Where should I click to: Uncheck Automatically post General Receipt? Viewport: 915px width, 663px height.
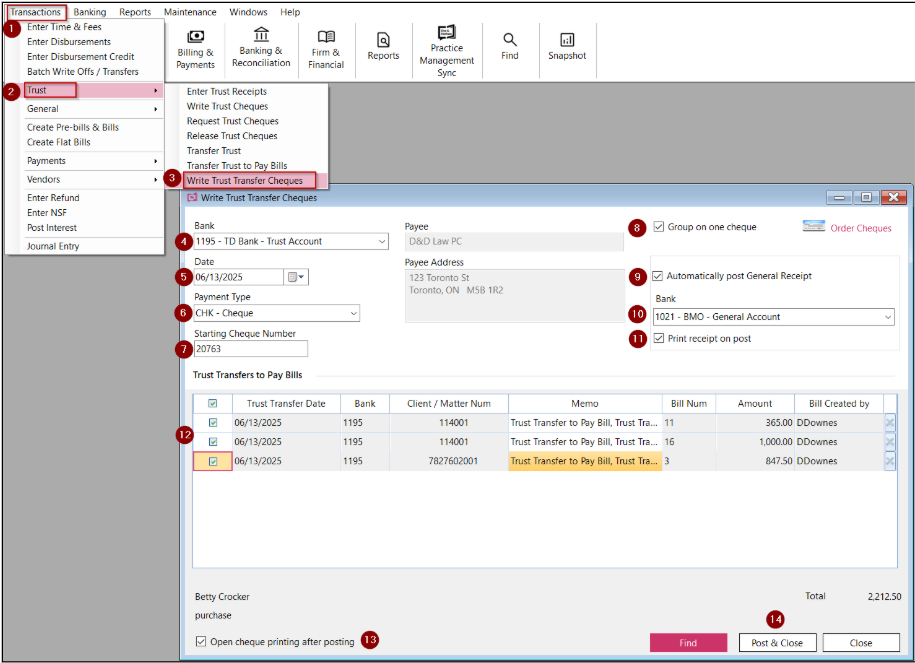(658, 276)
